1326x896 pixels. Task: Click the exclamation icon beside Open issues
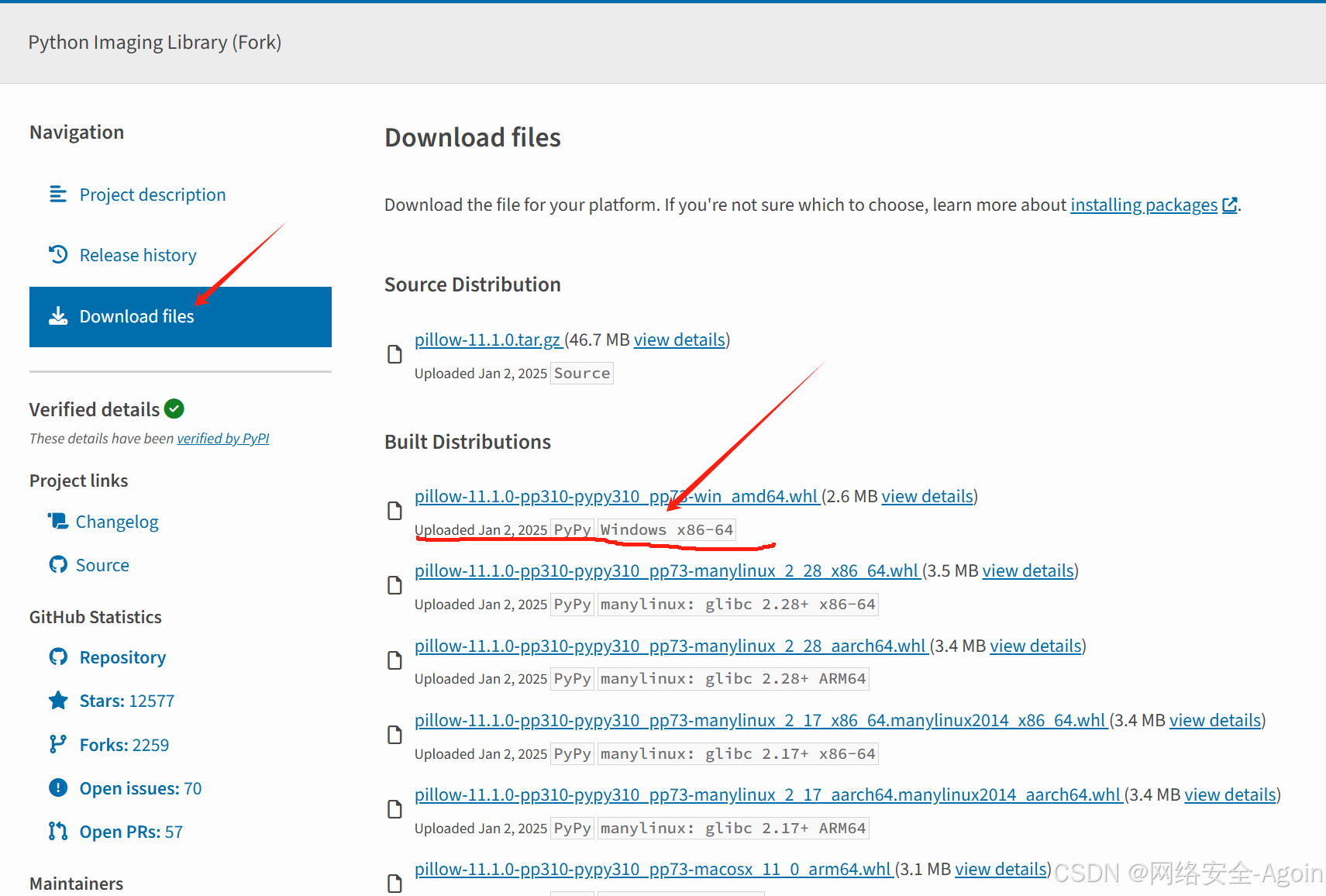(58, 787)
